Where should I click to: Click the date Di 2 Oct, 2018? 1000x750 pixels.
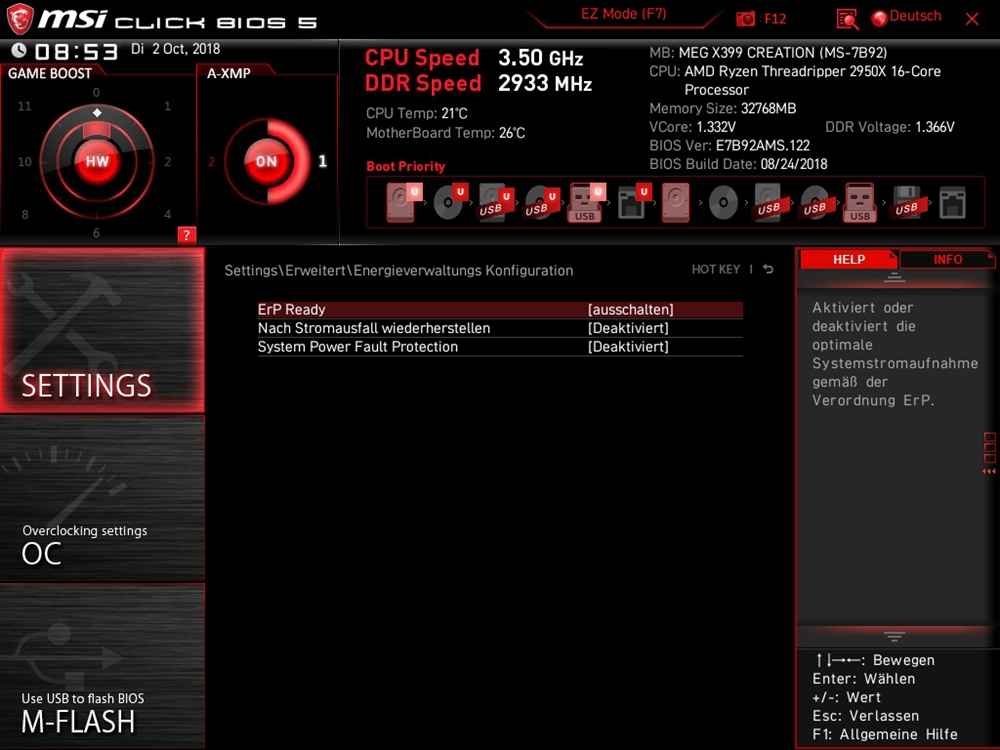point(175,49)
